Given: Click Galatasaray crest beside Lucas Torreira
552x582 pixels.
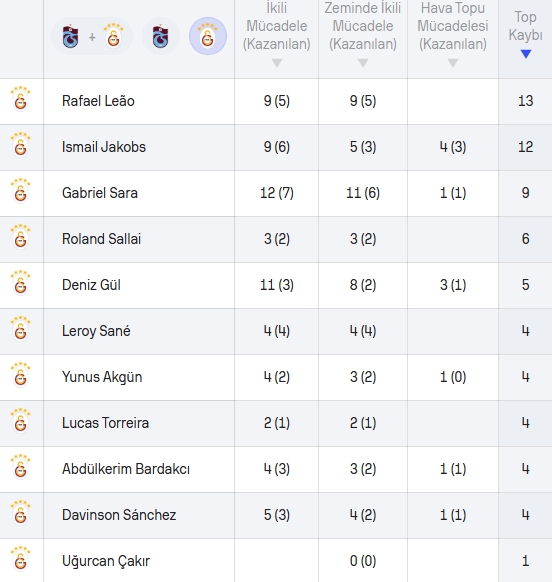Looking at the screenshot, I should point(20,421).
